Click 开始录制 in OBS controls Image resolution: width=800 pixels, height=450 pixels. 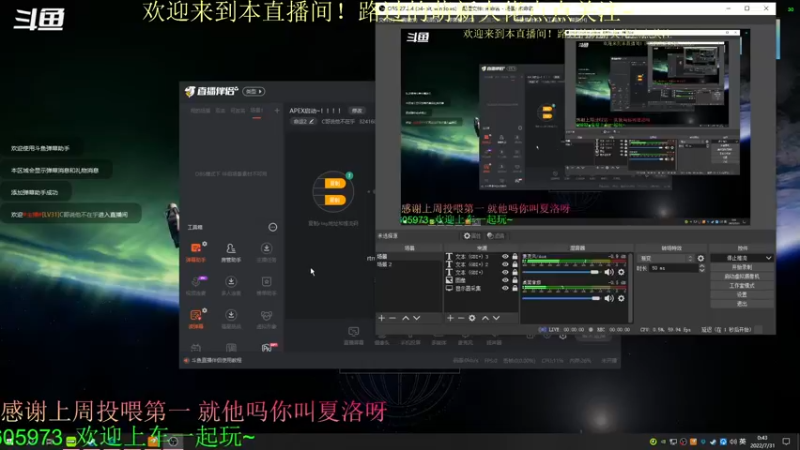tap(742, 267)
